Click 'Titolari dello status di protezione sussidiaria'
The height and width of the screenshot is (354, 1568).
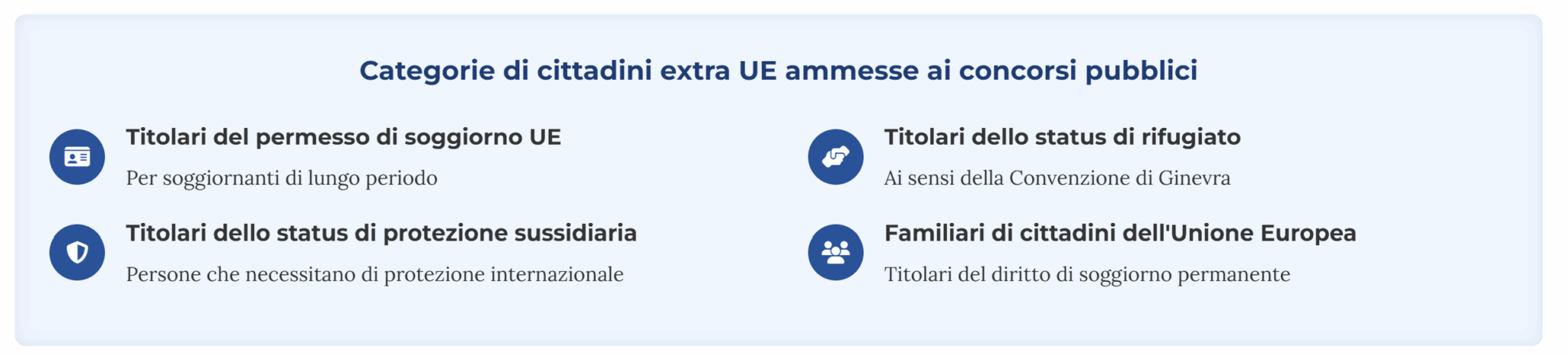[x=381, y=233]
